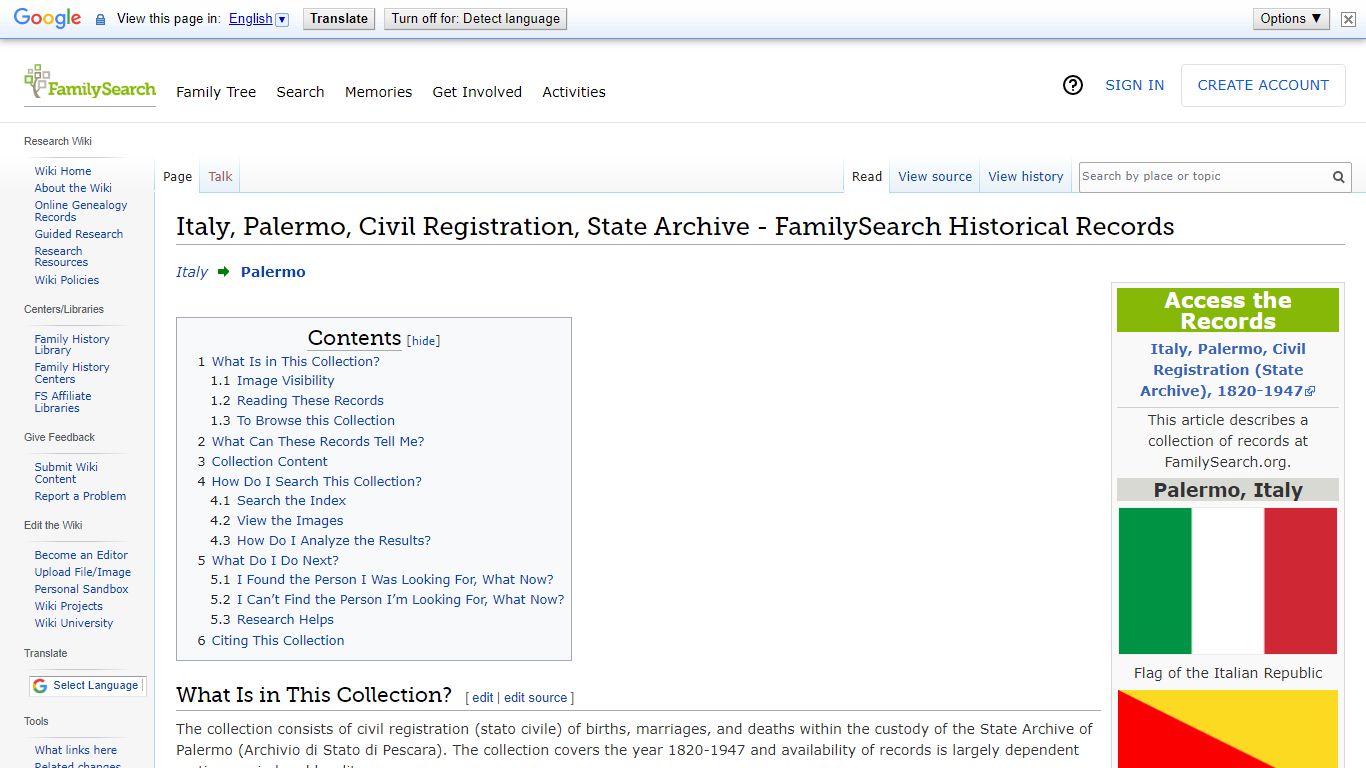Open Italy, Palermo, Civil Registration records link
Image resolution: width=1366 pixels, height=768 pixels.
point(1228,370)
